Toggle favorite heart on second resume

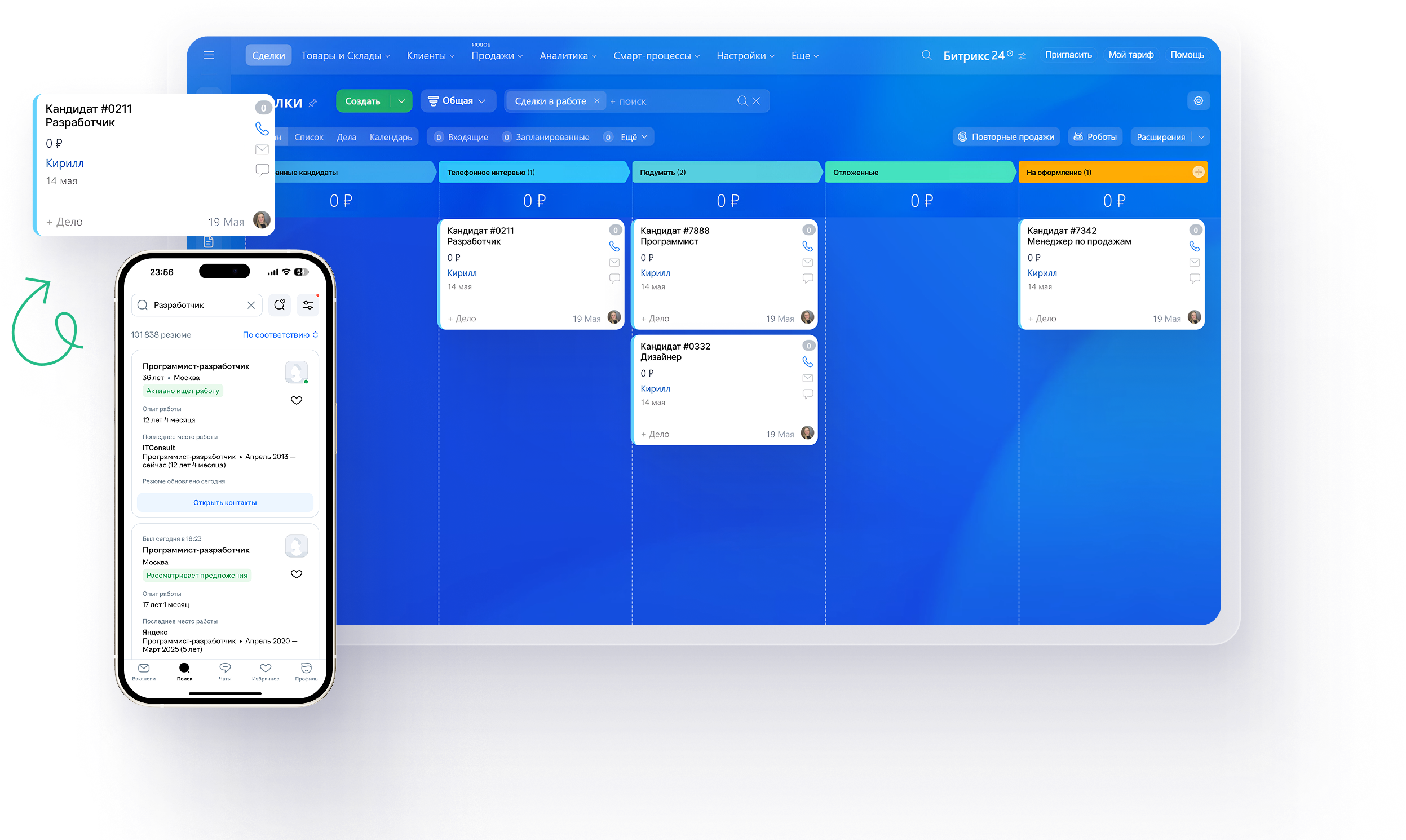[x=296, y=574]
